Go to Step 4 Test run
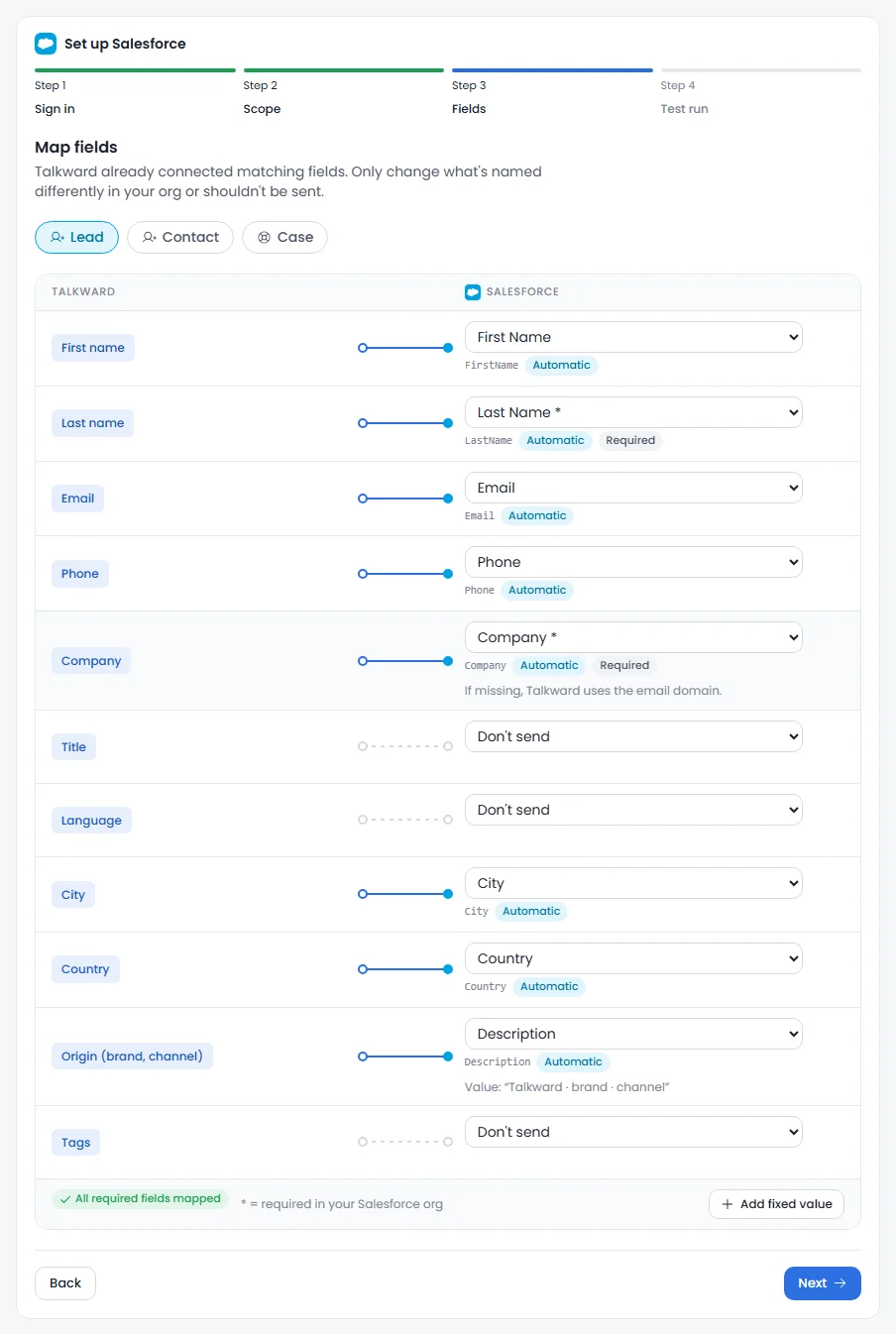This screenshot has height=1334, width=896. click(760, 93)
